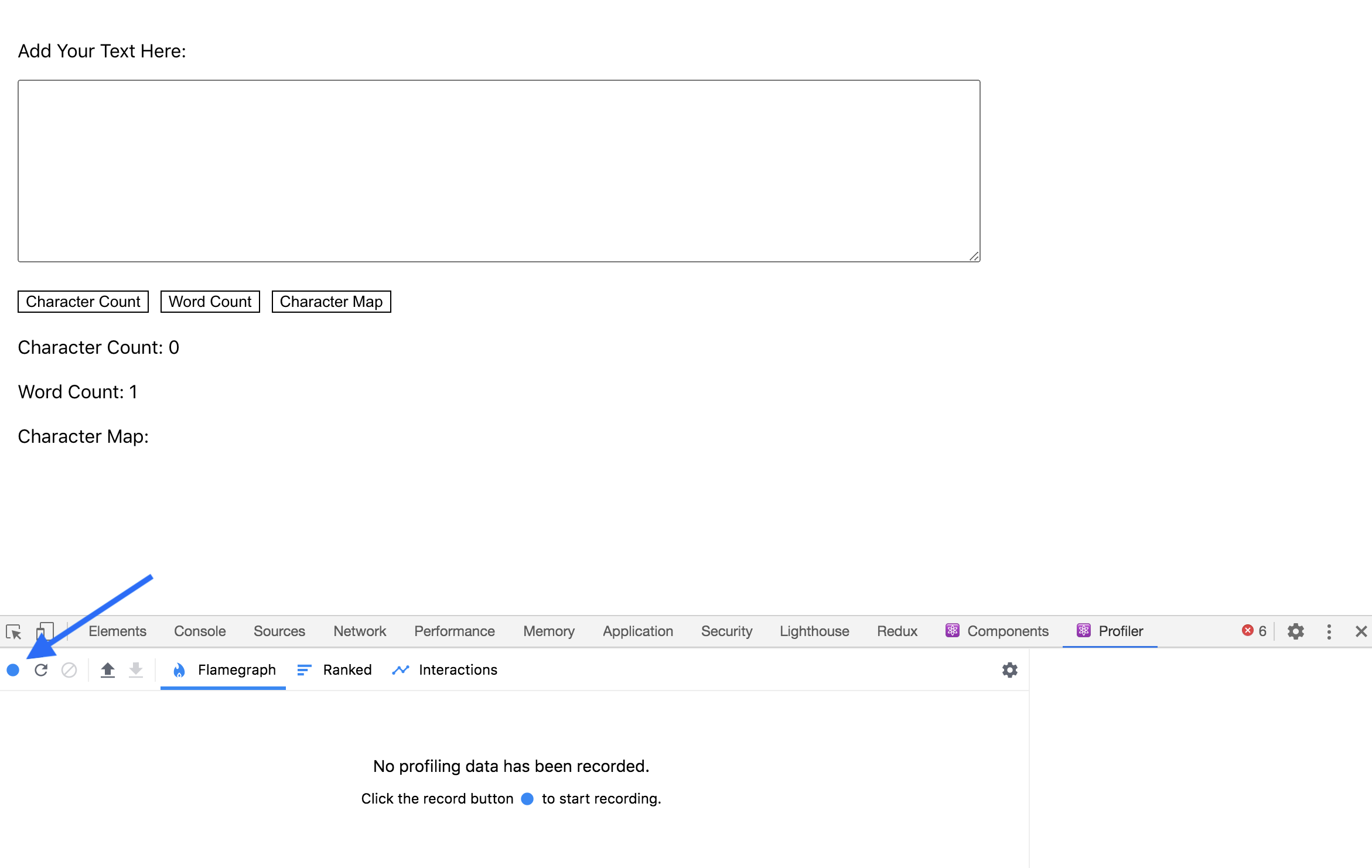This screenshot has width=1372, height=868.
Task: Open the Sources tab
Action: [x=279, y=631]
